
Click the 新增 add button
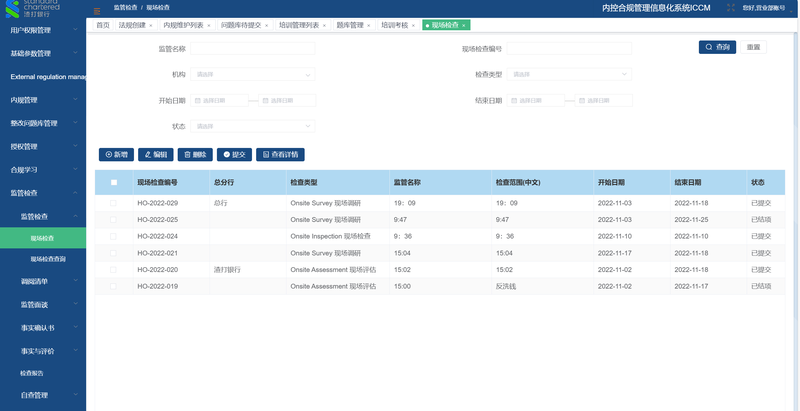click(x=116, y=154)
